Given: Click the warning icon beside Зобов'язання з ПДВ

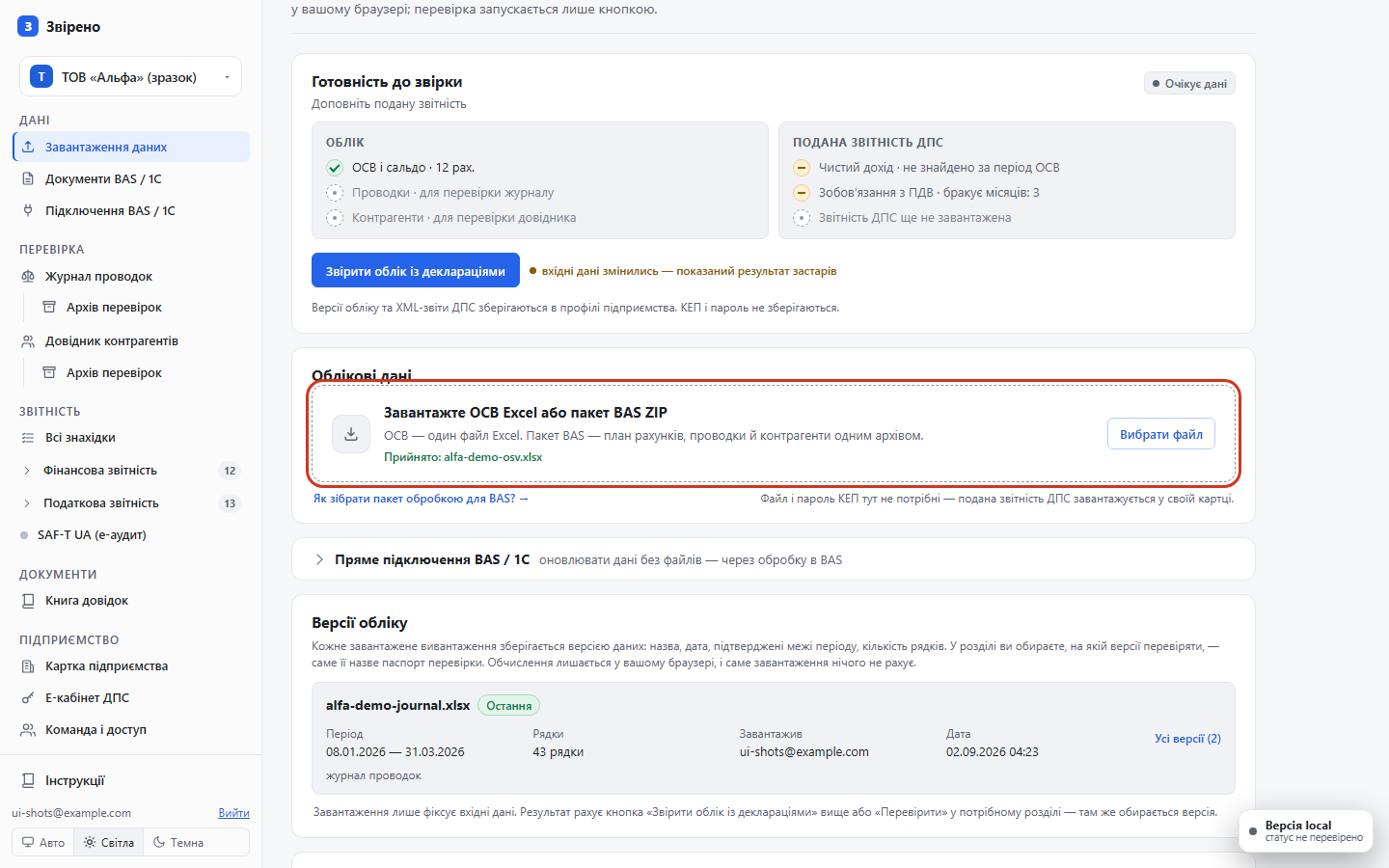Looking at the screenshot, I should click(802, 193).
